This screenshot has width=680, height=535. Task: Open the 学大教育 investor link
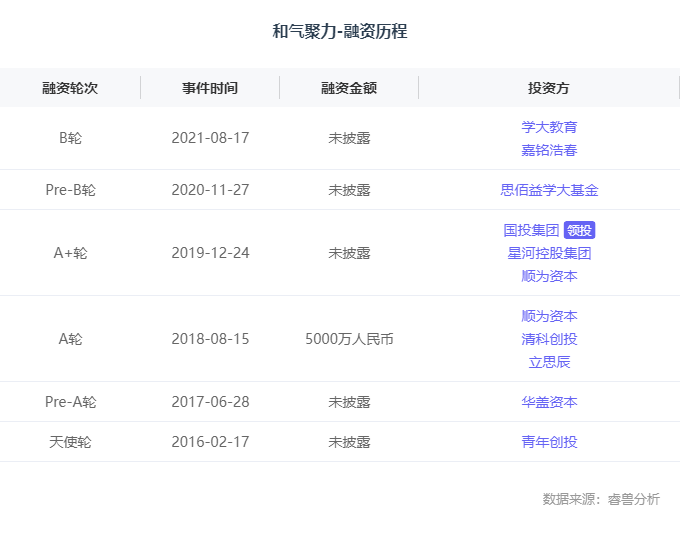pos(549,127)
